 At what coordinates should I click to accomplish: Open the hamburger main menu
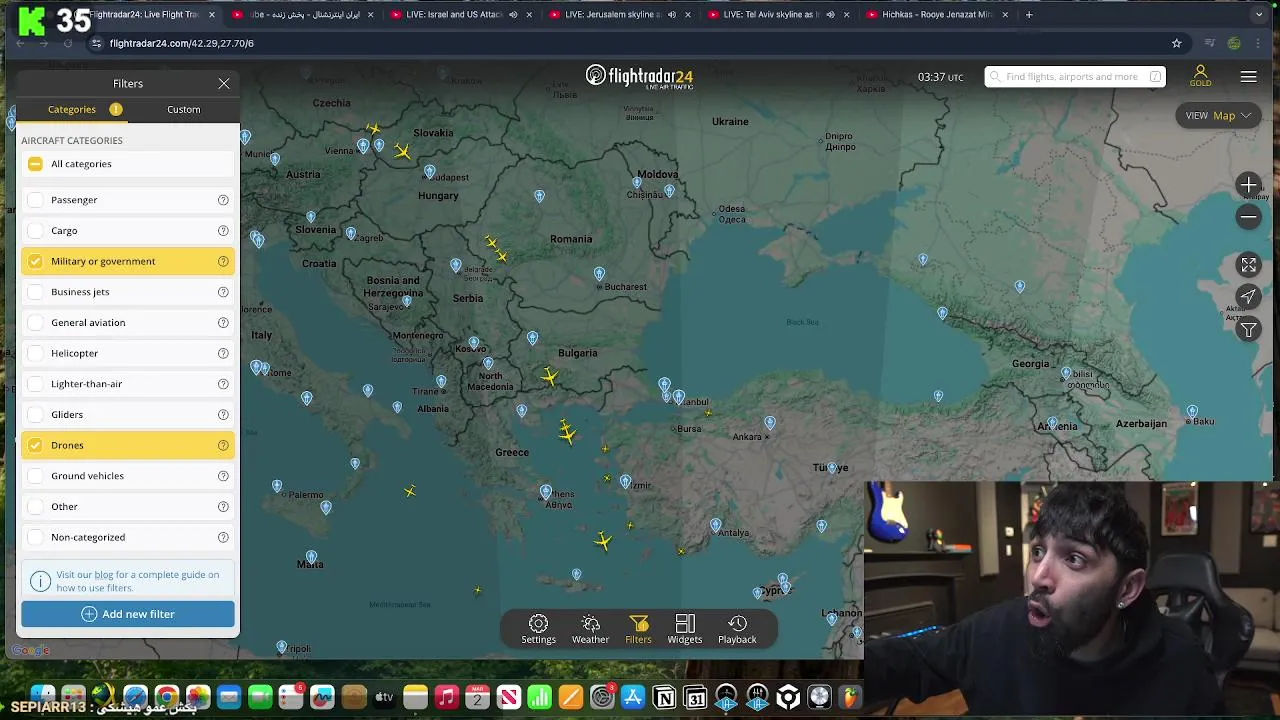click(x=1248, y=77)
